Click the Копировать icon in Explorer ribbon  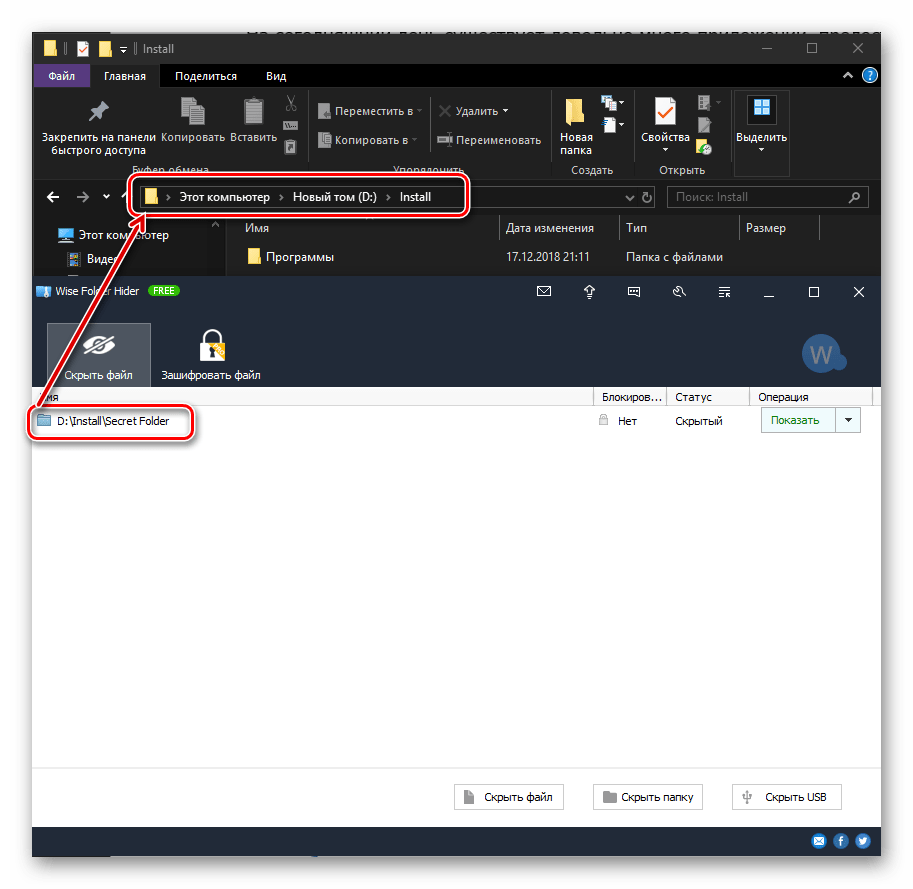pos(193,111)
